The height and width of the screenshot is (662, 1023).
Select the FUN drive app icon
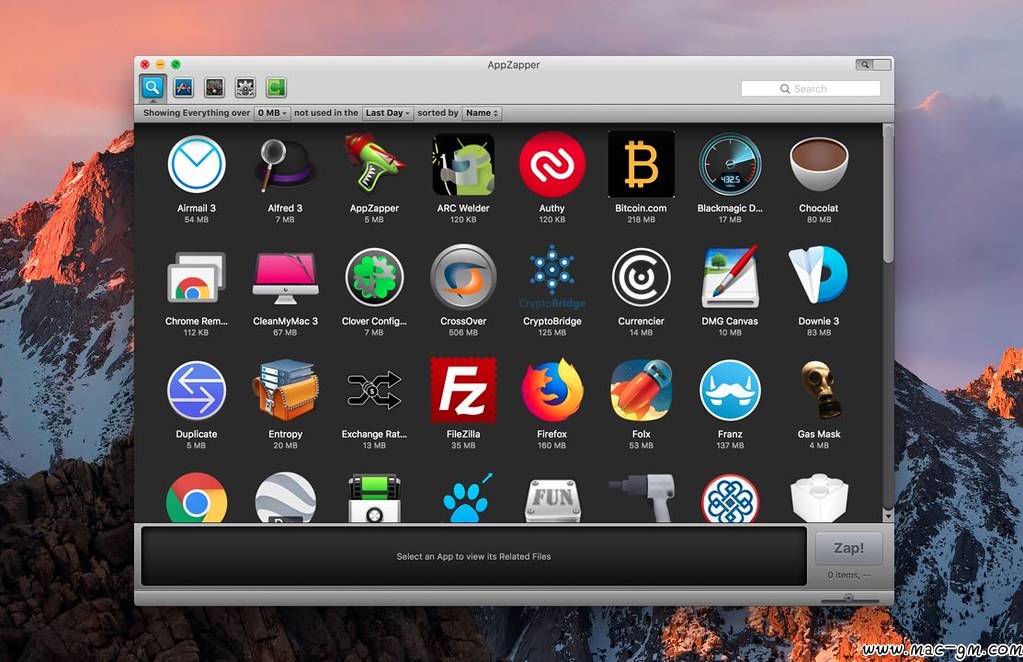[x=553, y=500]
